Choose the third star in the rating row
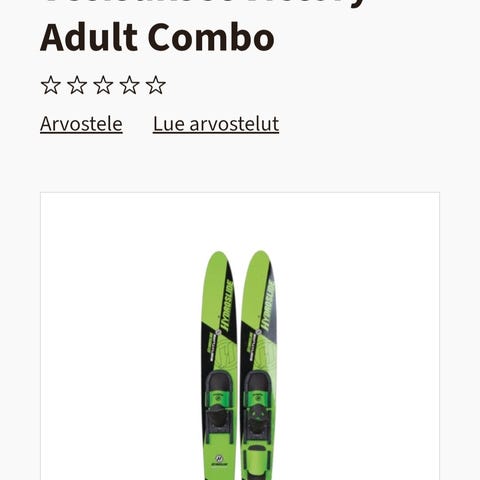Viewport: 480px width, 480px height. (x=103, y=85)
